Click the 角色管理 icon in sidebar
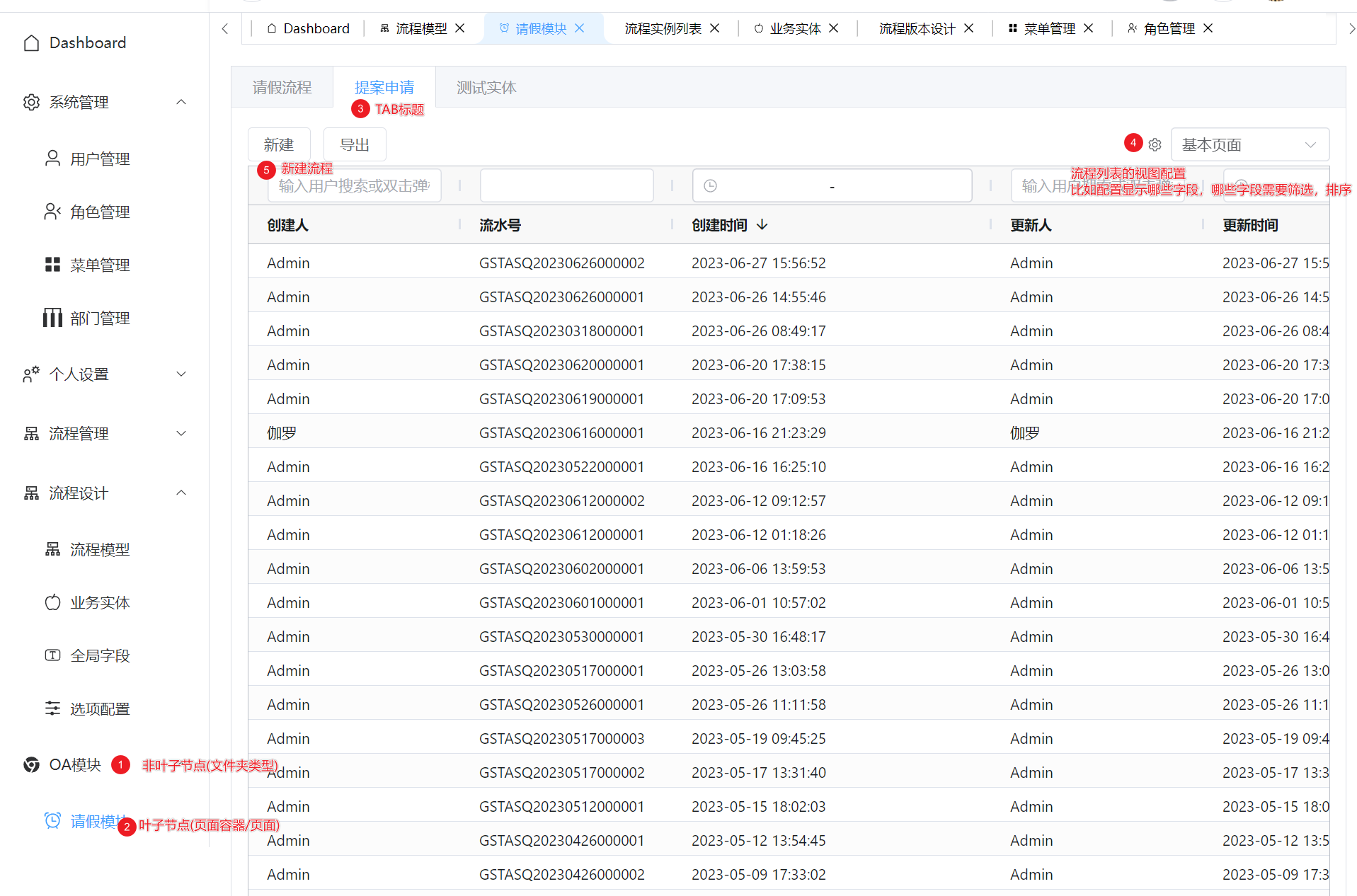The height and width of the screenshot is (896, 1357). [x=52, y=212]
